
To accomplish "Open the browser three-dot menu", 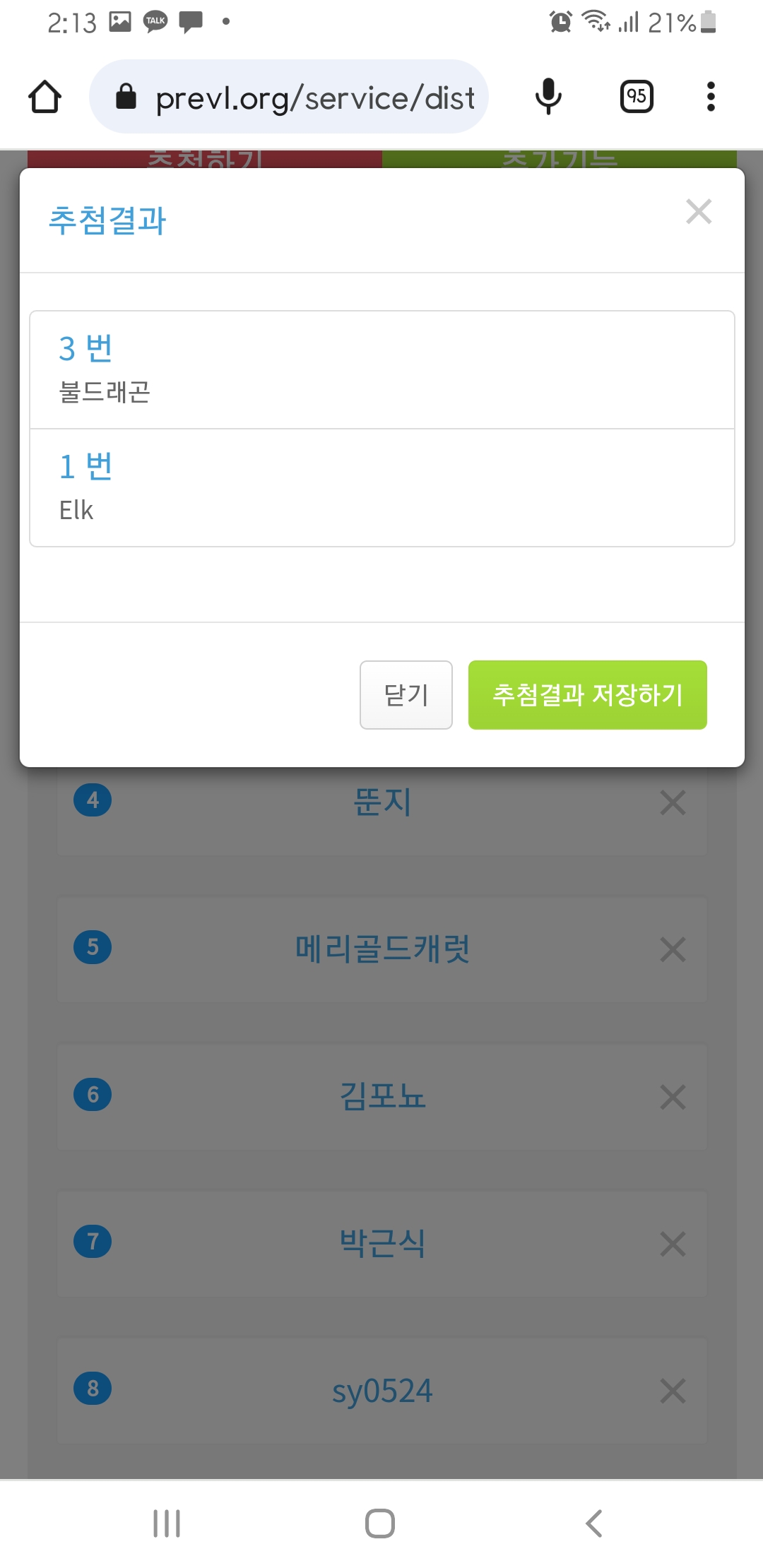I will (711, 97).
